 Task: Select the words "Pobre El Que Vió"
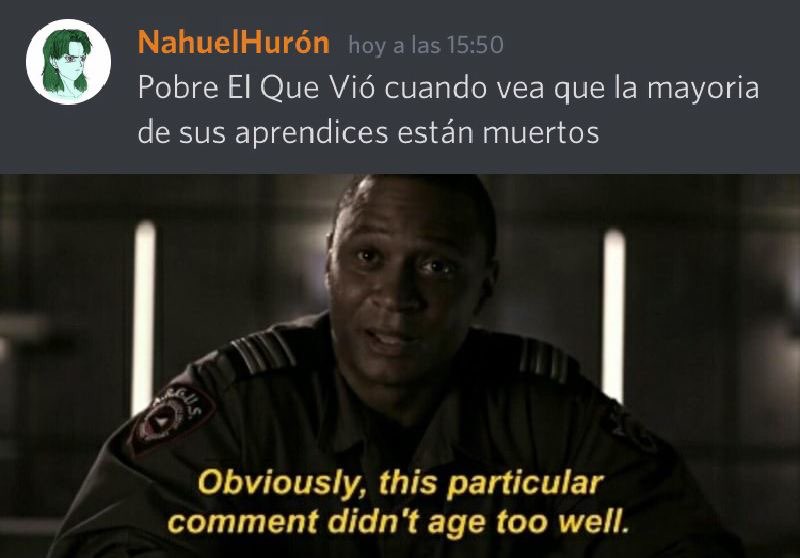point(257,88)
